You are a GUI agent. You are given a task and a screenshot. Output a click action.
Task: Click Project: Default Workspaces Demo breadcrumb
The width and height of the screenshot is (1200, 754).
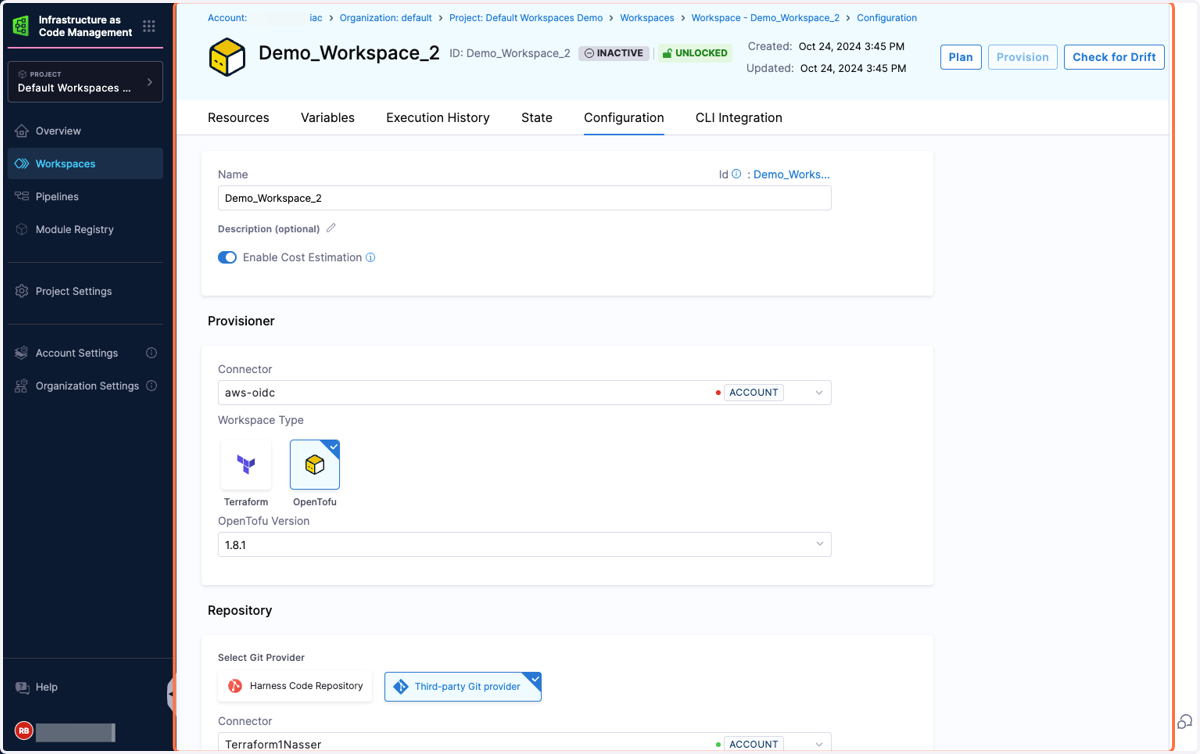point(526,18)
